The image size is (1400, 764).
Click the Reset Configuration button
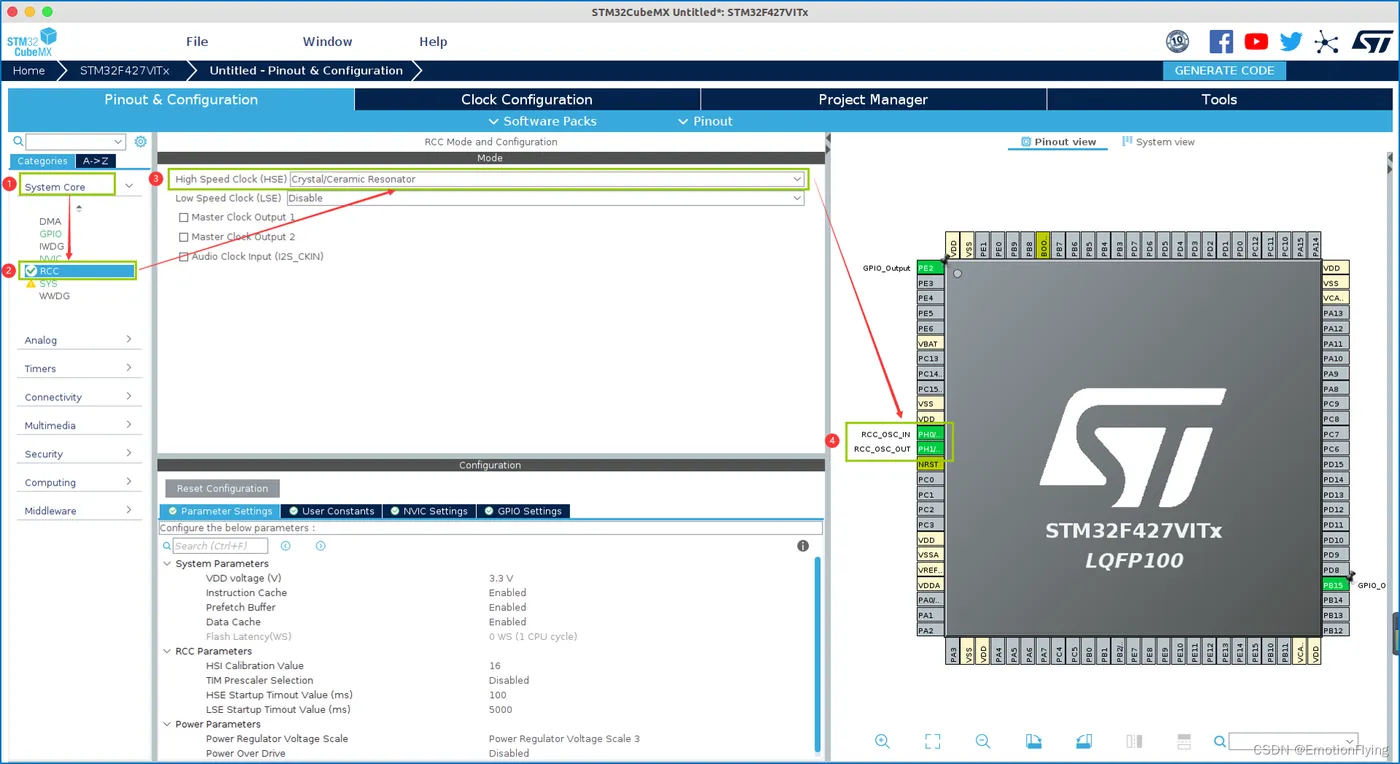click(222, 489)
